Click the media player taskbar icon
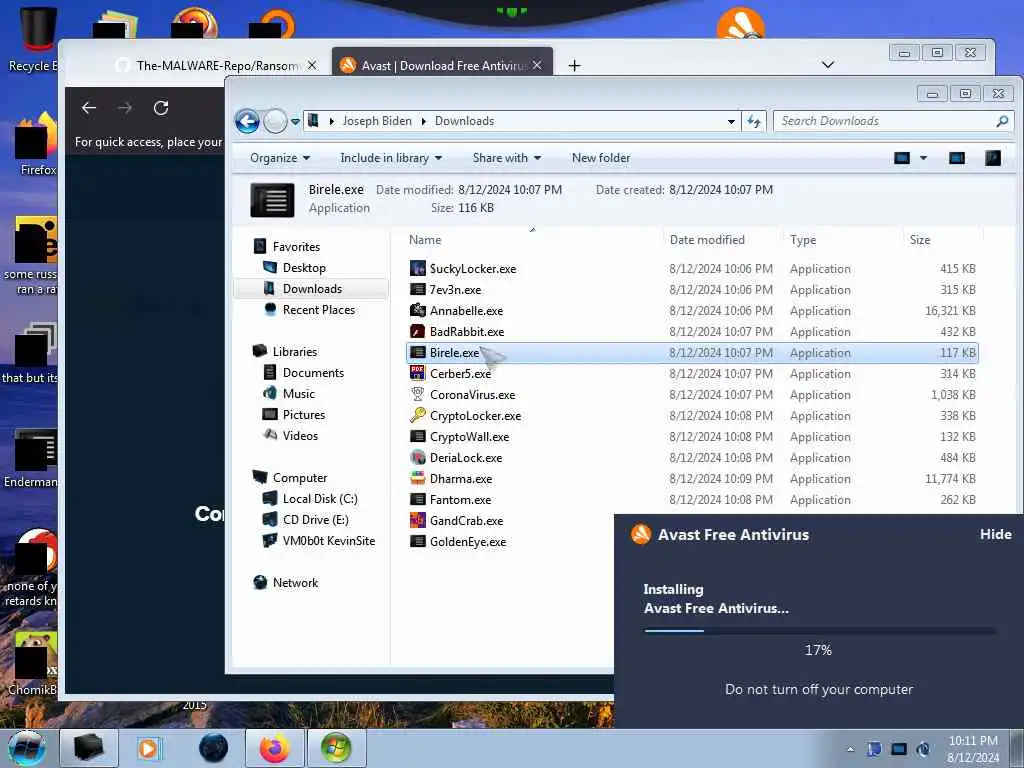Screen dimensions: 1024x768 point(148,748)
